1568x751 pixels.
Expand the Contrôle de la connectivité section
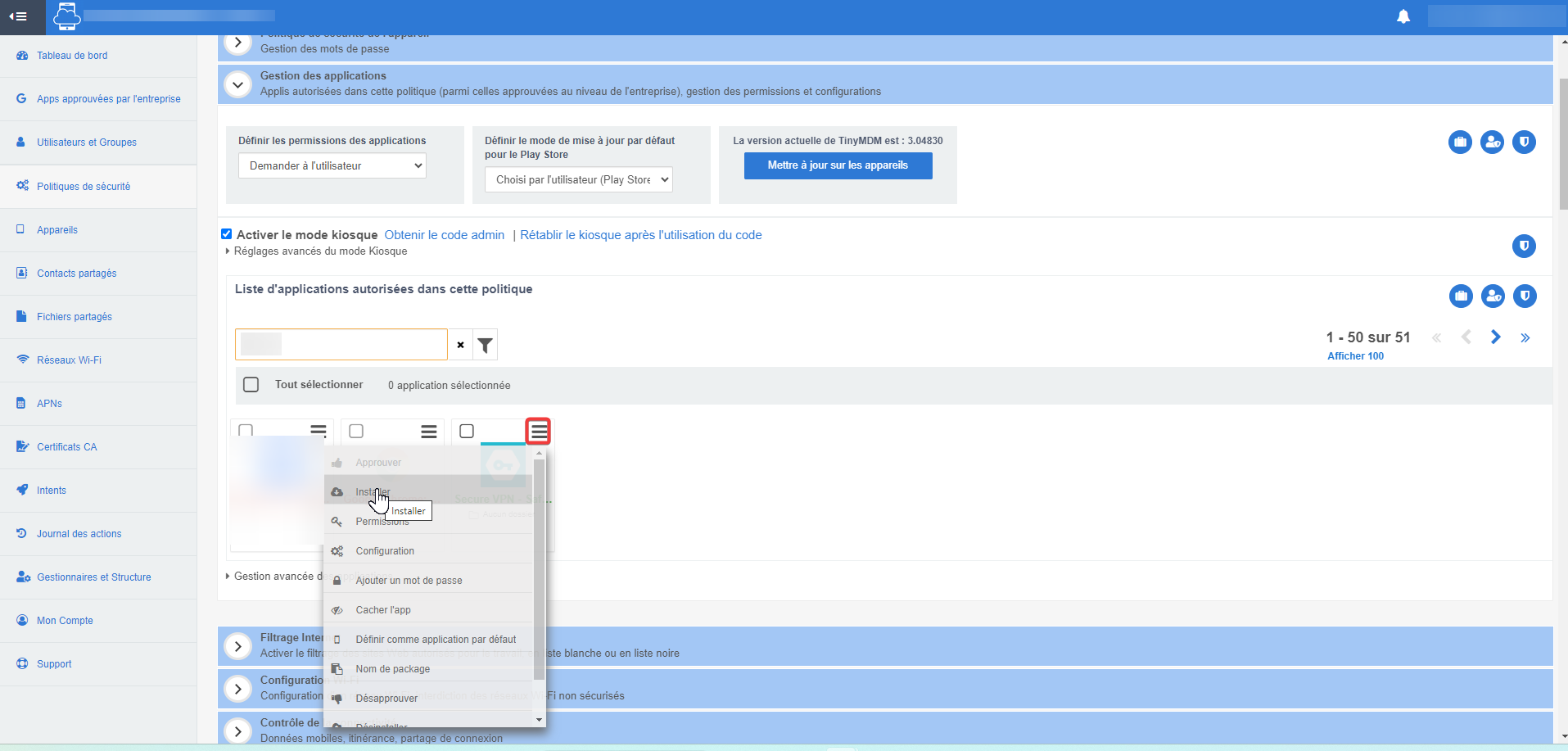pyautogui.click(x=237, y=731)
